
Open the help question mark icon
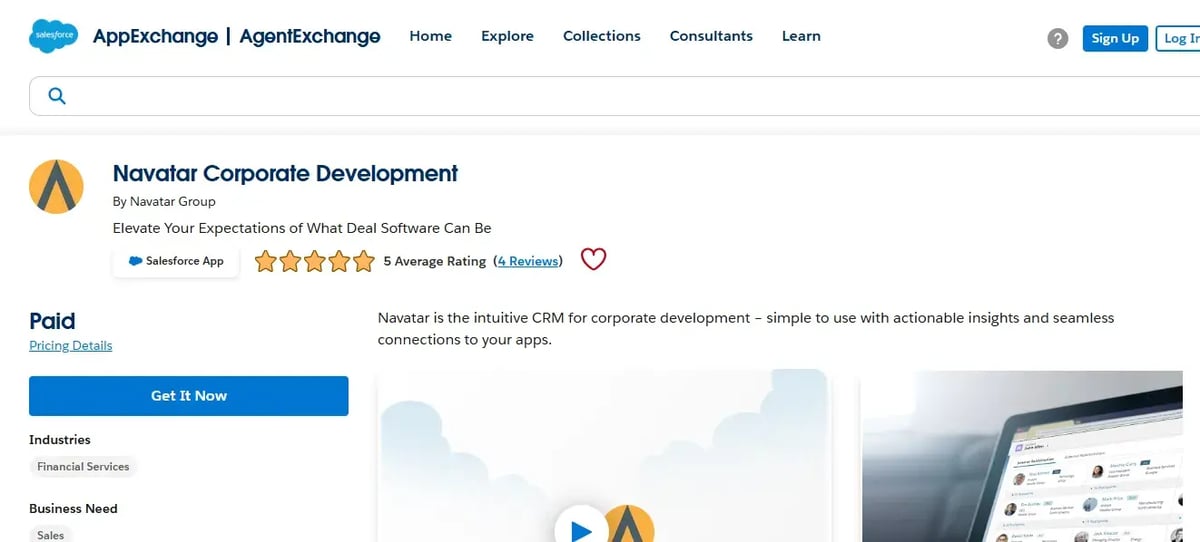coord(1057,38)
